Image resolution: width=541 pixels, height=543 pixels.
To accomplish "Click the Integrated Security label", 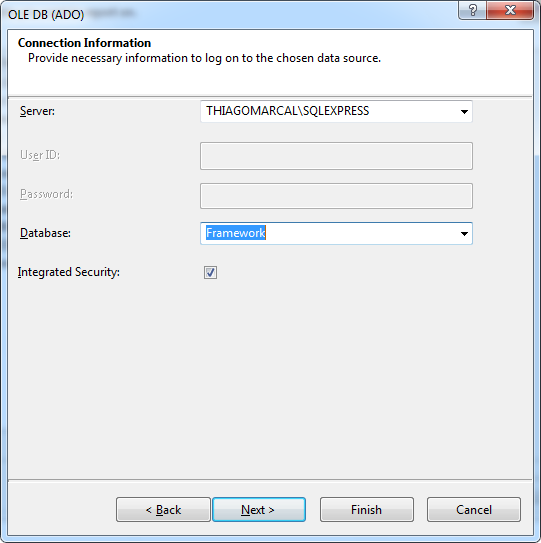I will [x=69, y=272].
